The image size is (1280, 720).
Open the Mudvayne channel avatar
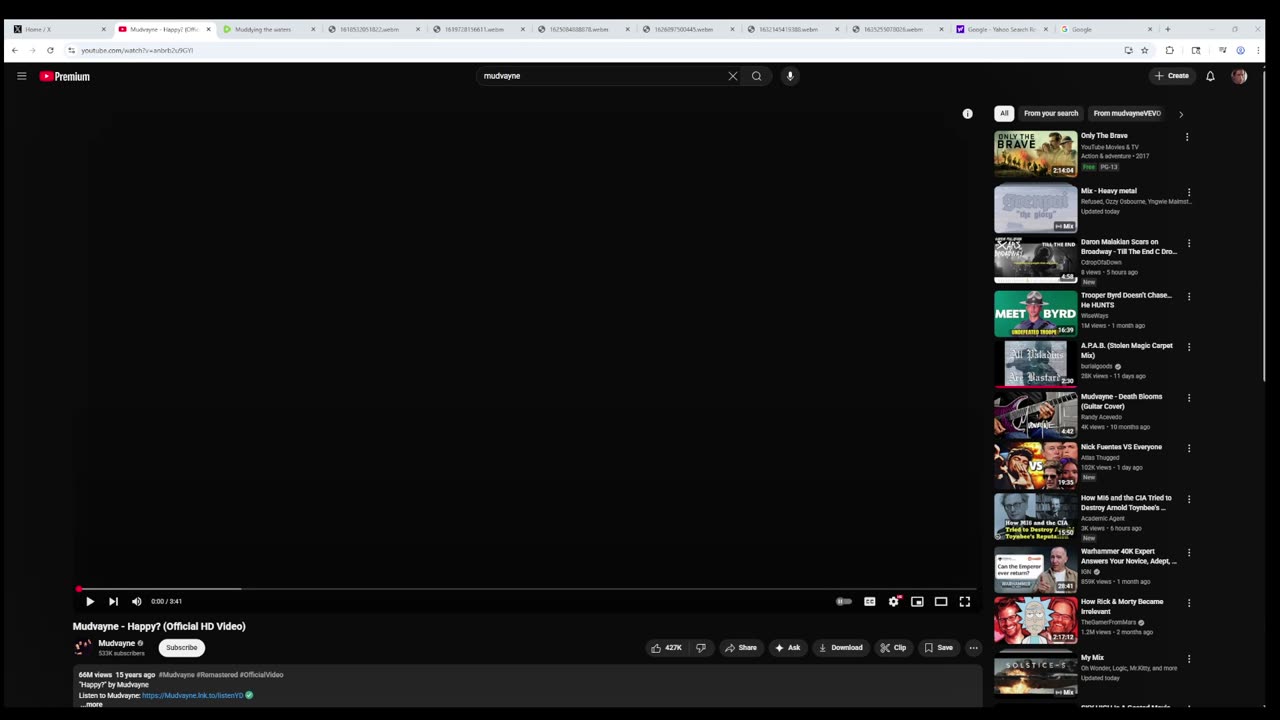[83, 648]
